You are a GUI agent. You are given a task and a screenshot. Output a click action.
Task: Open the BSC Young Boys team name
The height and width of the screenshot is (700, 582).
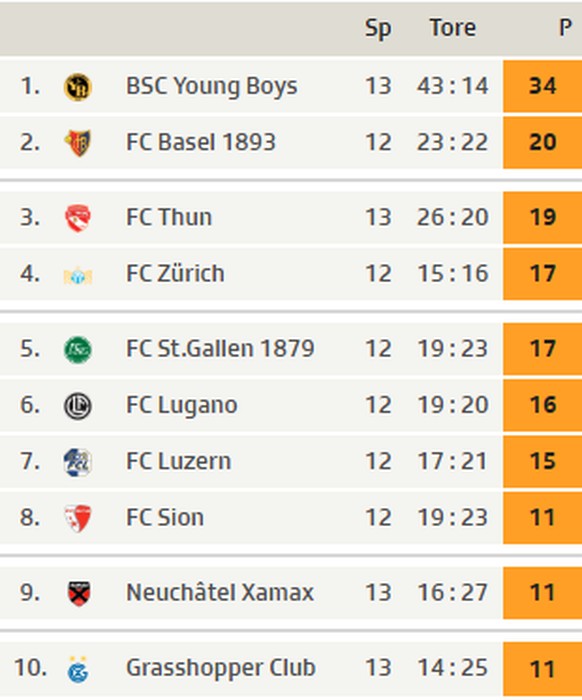(x=212, y=86)
